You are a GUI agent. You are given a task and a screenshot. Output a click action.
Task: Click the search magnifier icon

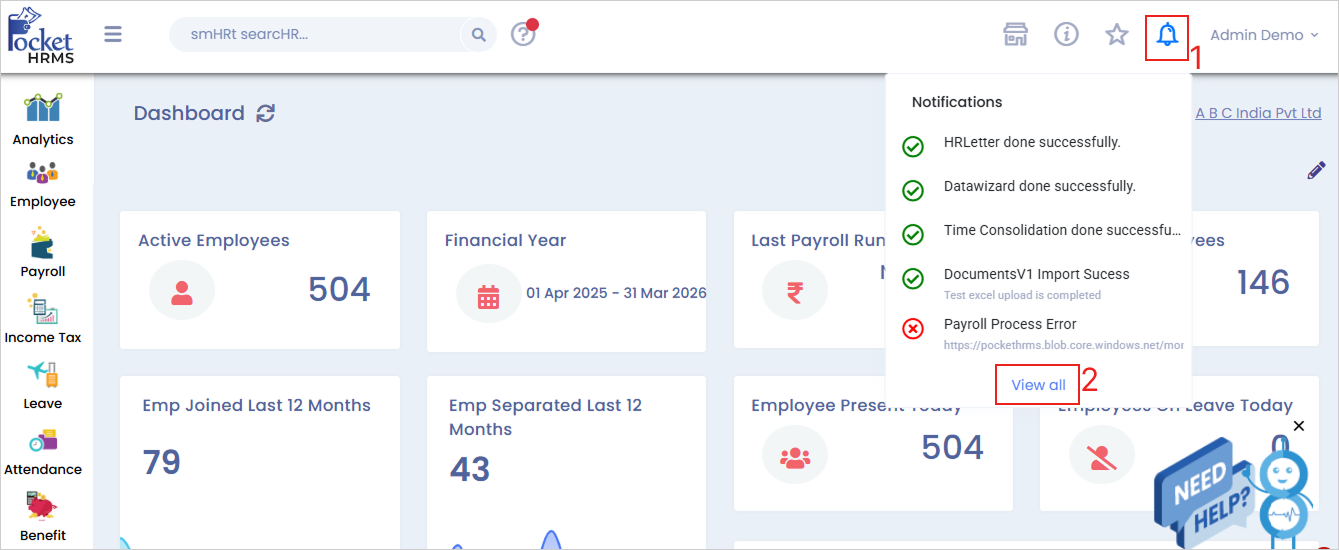point(479,35)
